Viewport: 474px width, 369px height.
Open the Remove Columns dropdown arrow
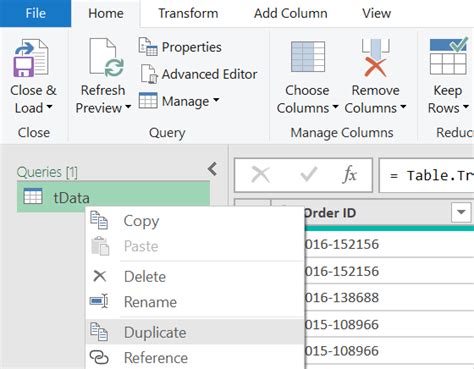pyautogui.click(x=403, y=107)
